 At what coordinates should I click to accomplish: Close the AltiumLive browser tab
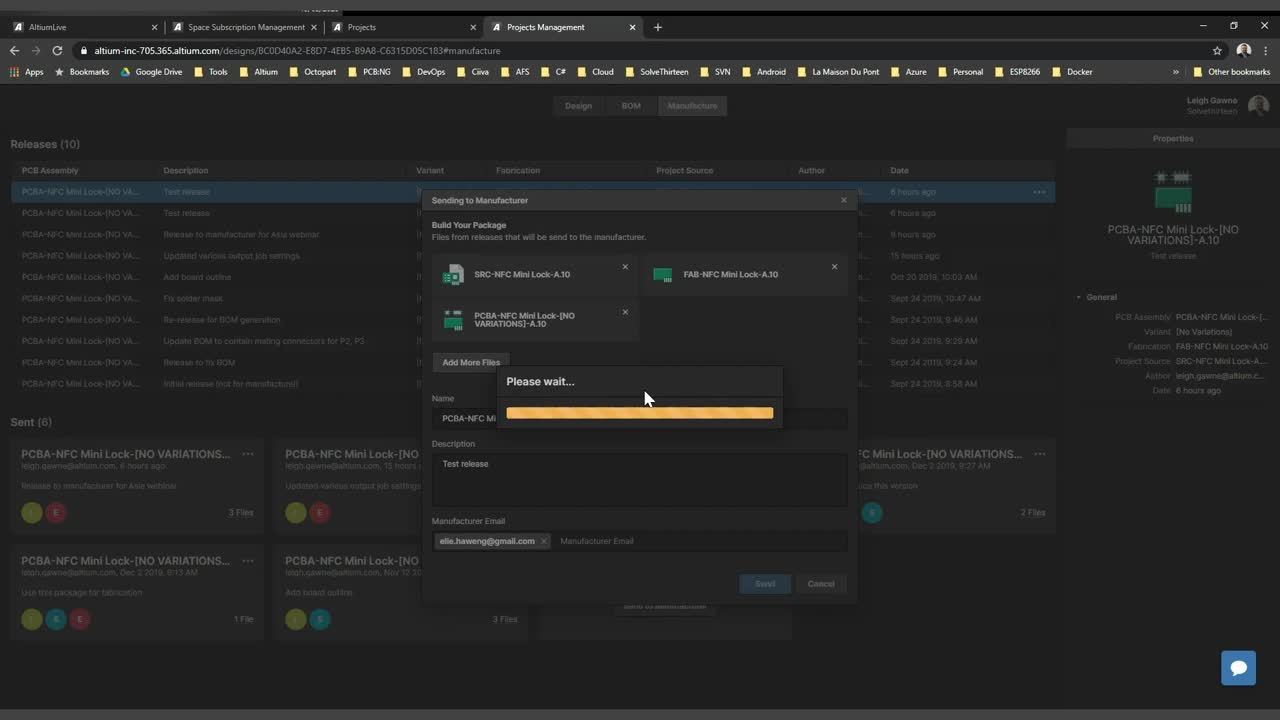pyautogui.click(x=154, y=27)
